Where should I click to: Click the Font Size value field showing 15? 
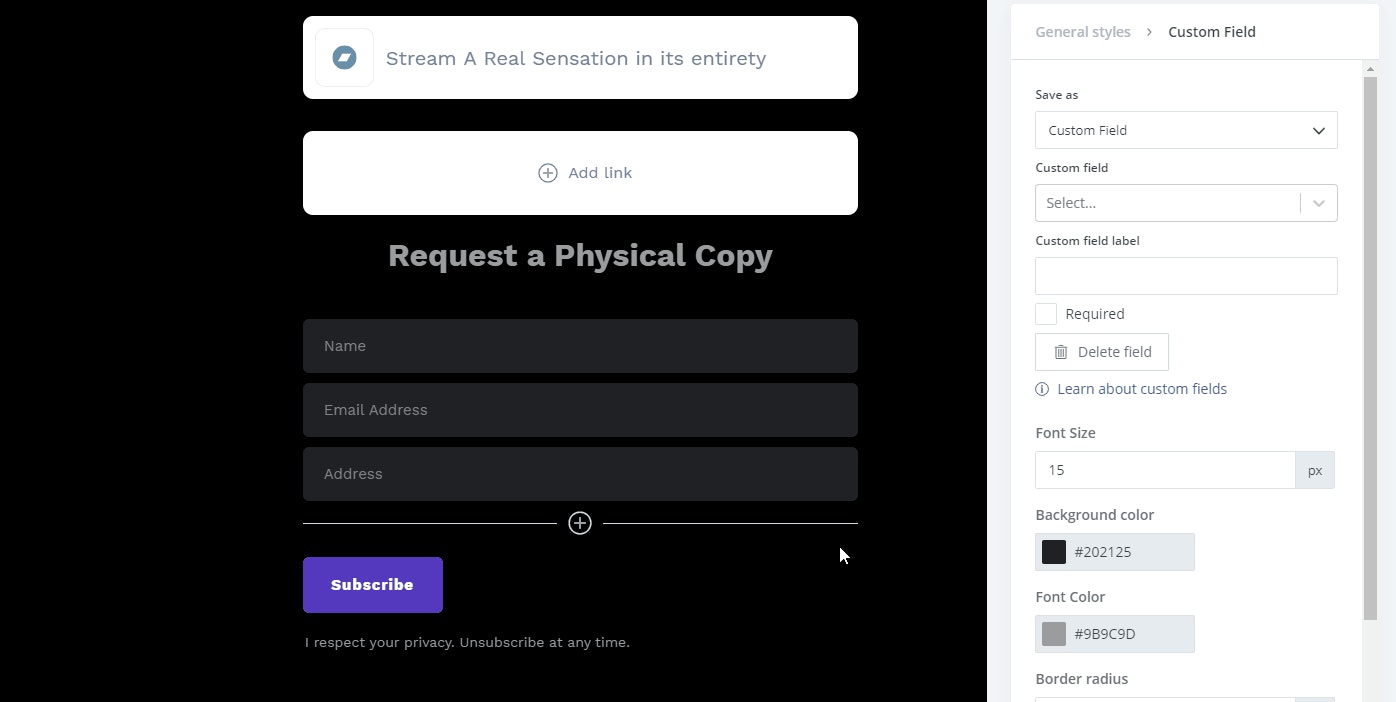(1165, 469)
